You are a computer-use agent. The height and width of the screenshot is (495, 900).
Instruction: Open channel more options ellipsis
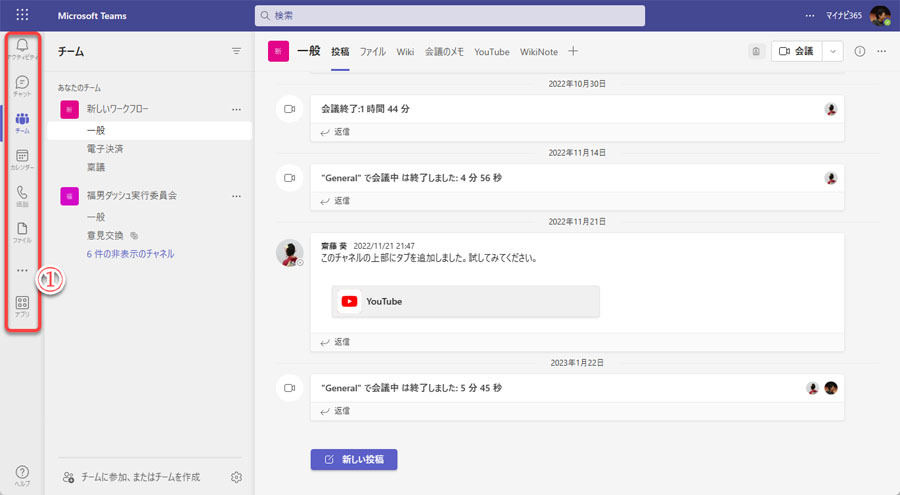pos(882,51)
